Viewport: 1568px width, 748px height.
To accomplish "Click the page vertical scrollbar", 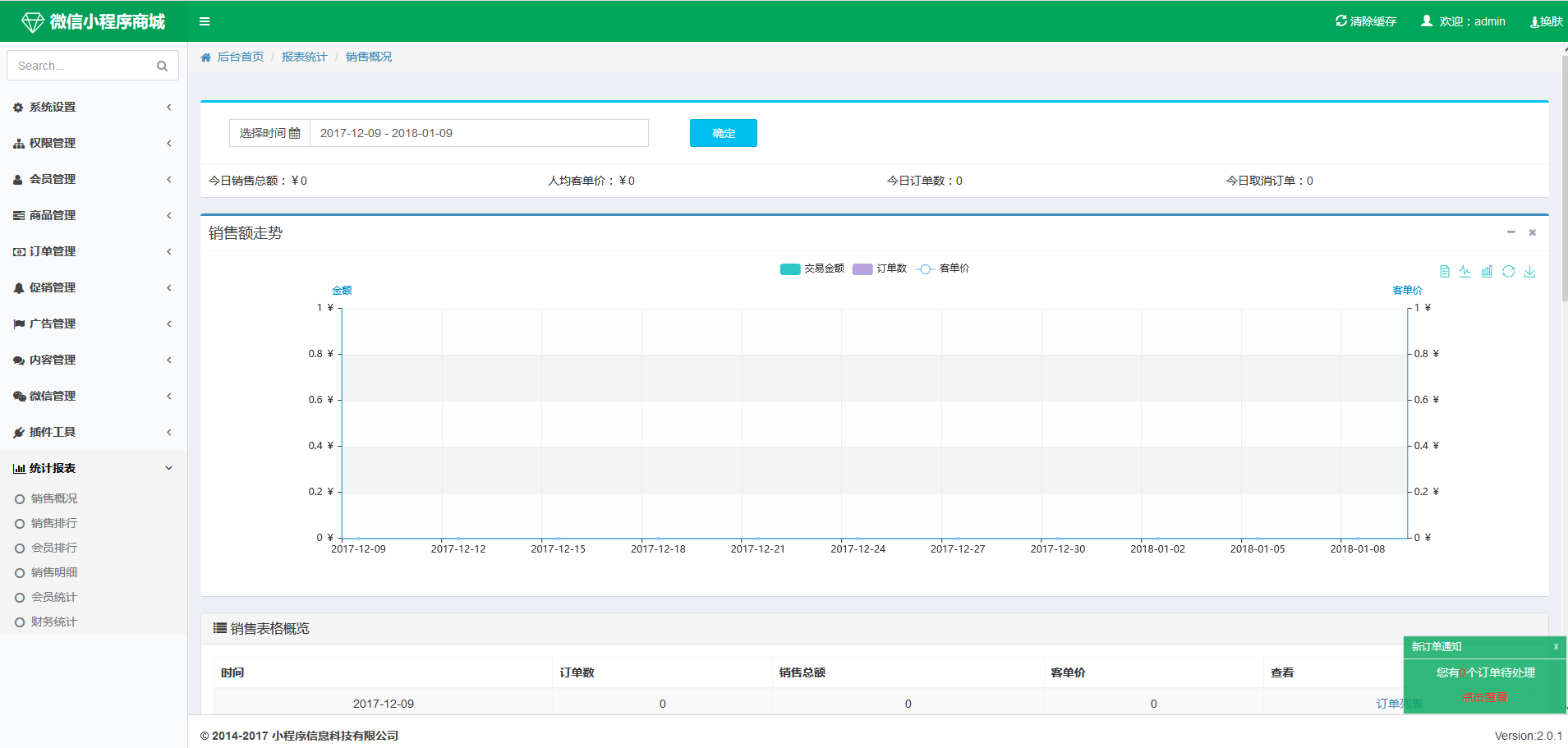I will [x=1565, y=177].
